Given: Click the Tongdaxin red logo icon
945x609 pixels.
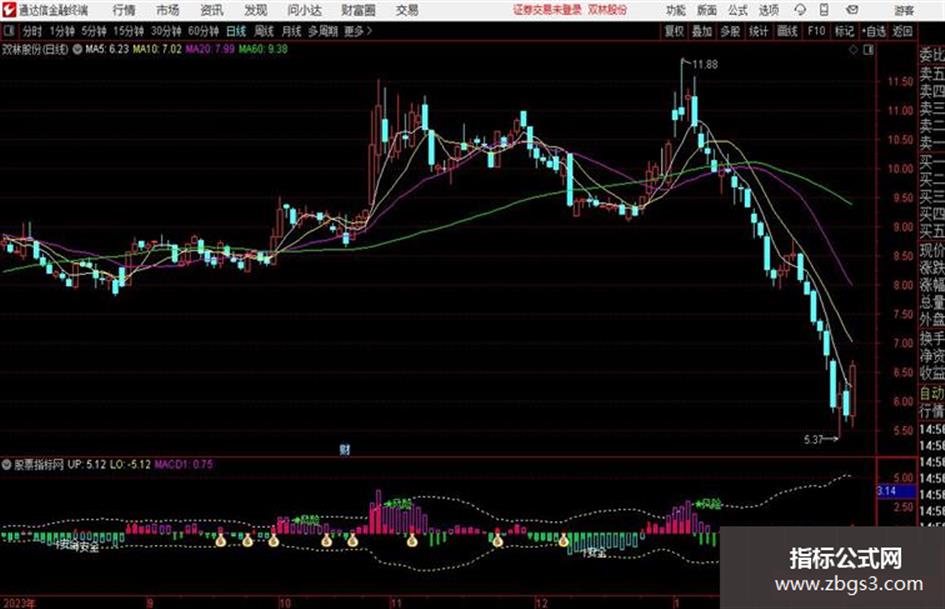Looking at the screenshot, I should coord(9,10).
